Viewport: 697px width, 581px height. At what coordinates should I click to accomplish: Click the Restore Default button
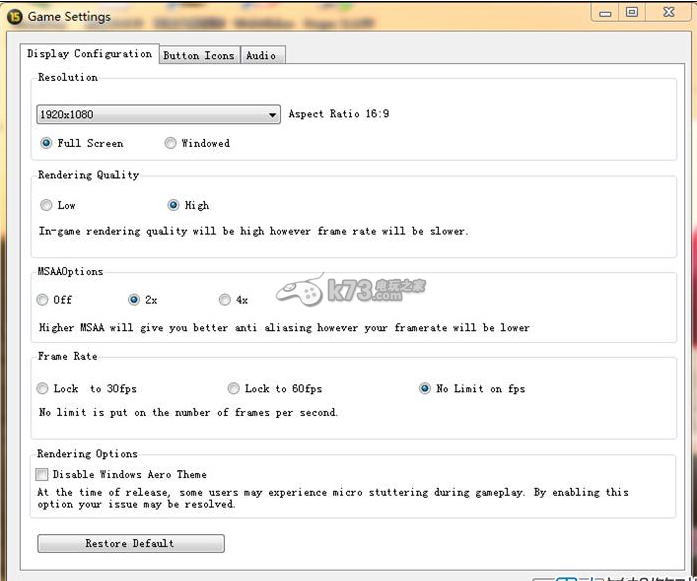pyautogui.click(x=130, y=544)
